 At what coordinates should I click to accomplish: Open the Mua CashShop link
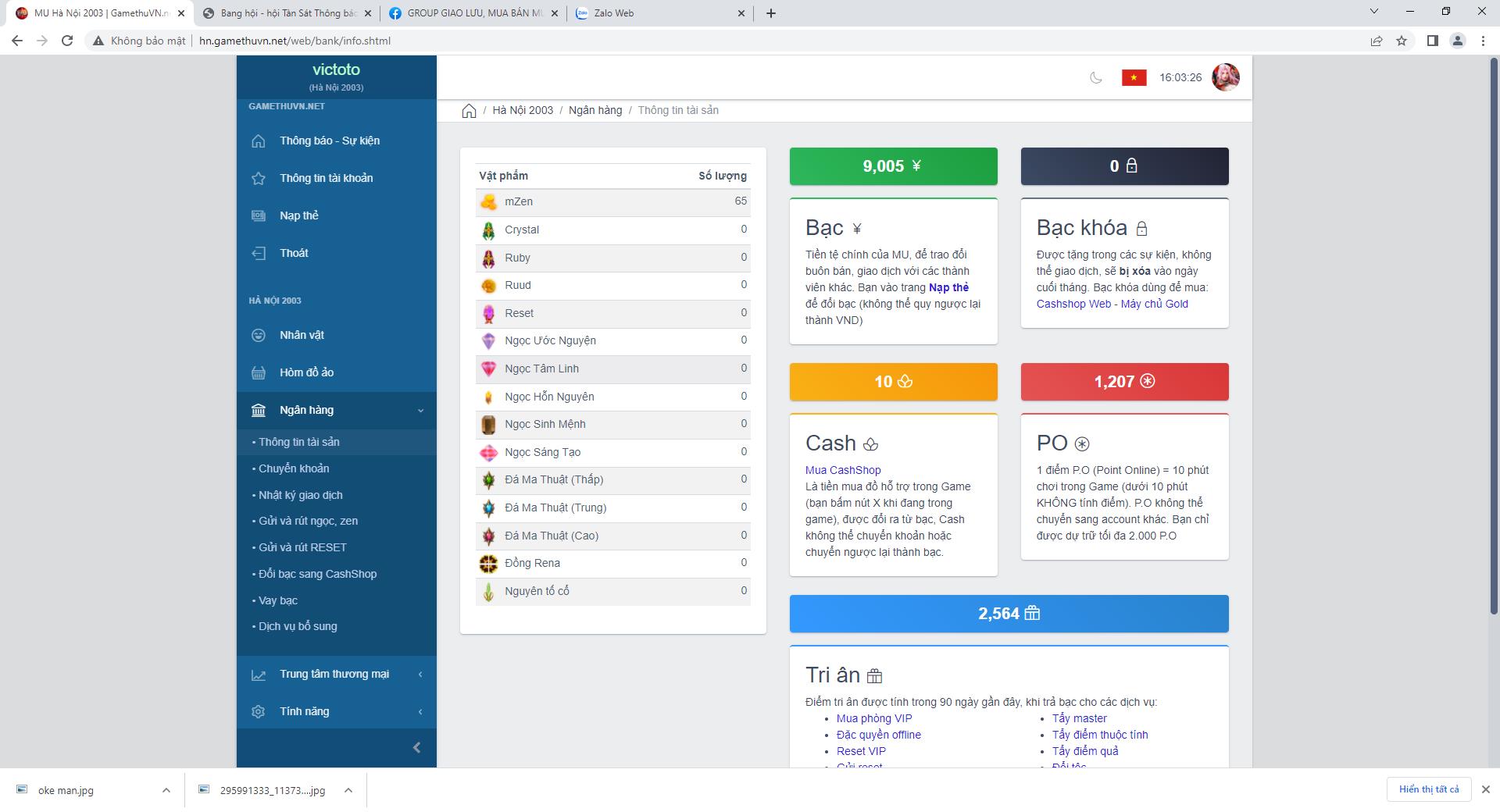843,470
